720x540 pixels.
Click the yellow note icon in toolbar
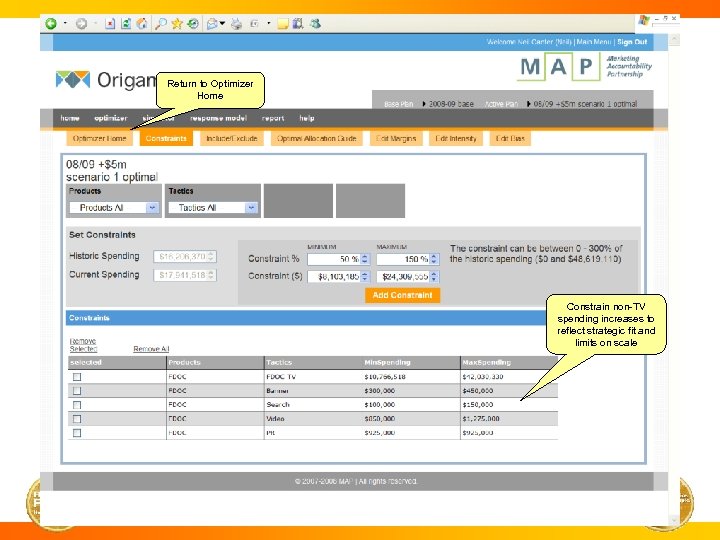tap(282, 23)
